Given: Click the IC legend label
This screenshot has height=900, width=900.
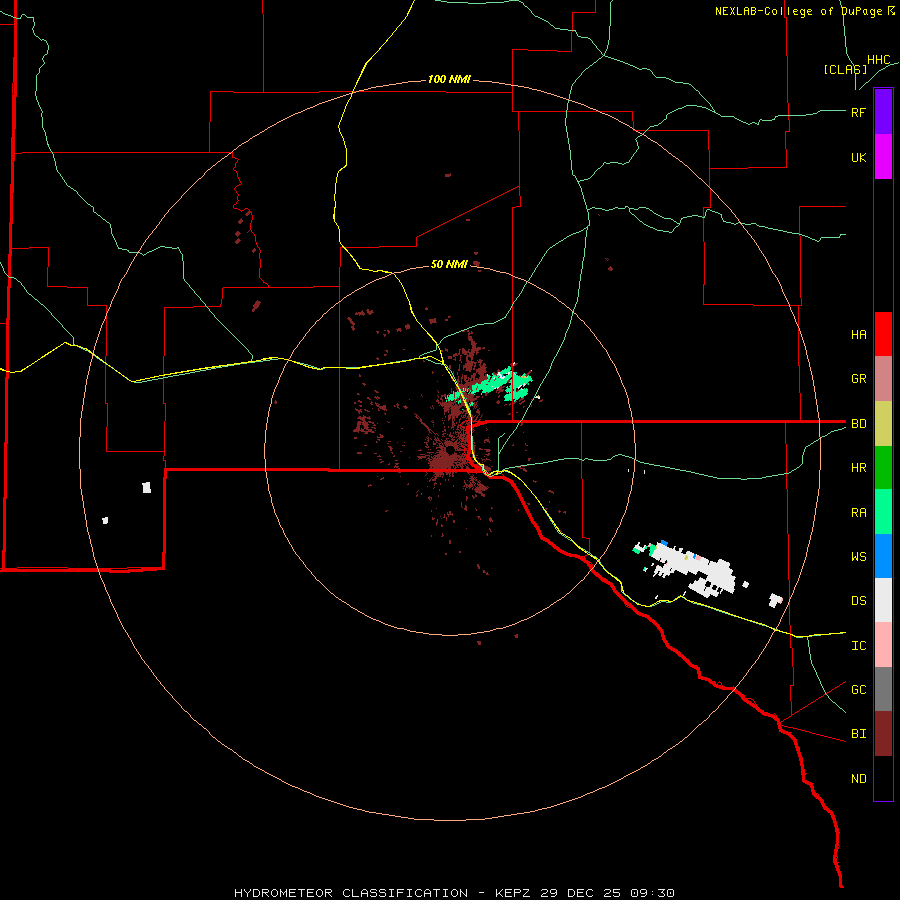Looking at the screenshot, I should coord(859,645).
